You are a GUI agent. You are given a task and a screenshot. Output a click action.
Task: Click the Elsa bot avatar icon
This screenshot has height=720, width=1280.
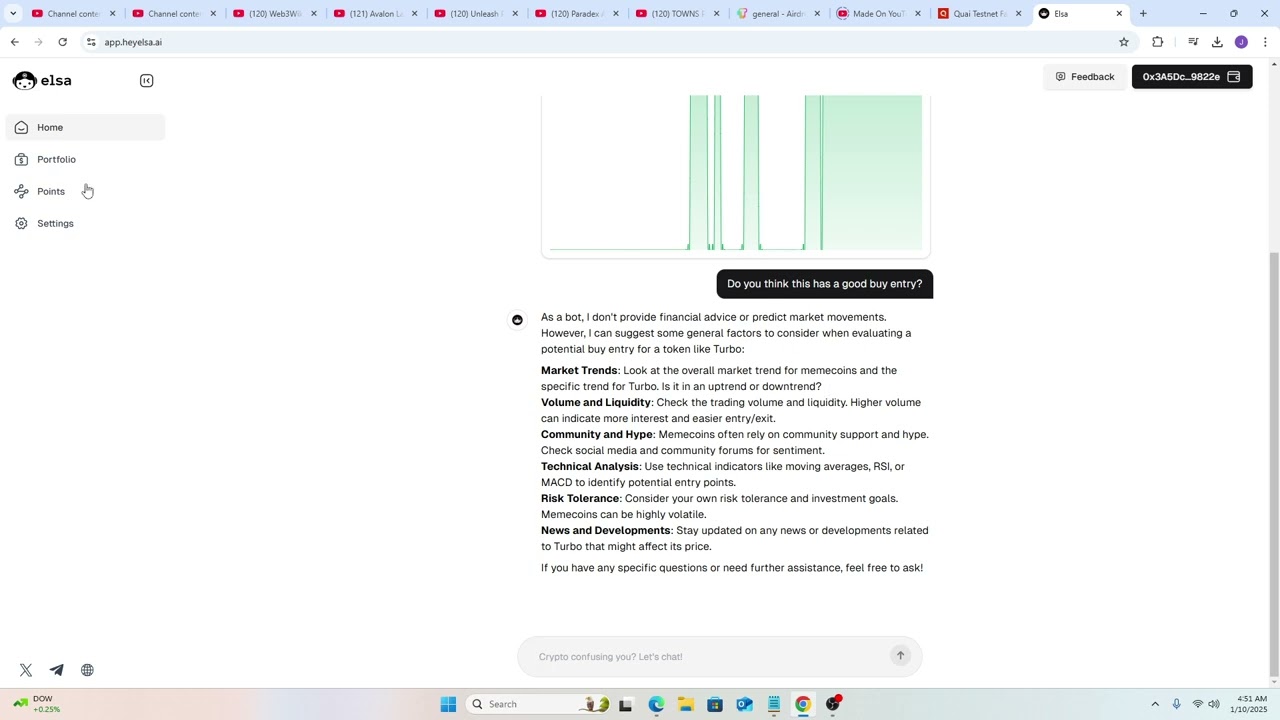point(517,320)
